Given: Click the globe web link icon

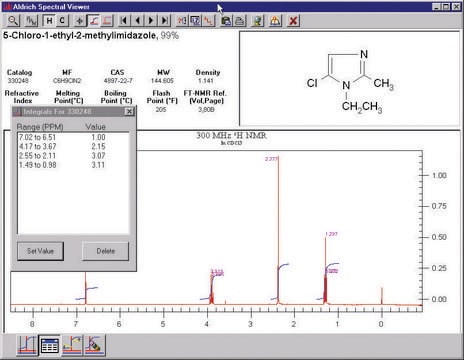Looking at the screenshot, I should 257,21.
